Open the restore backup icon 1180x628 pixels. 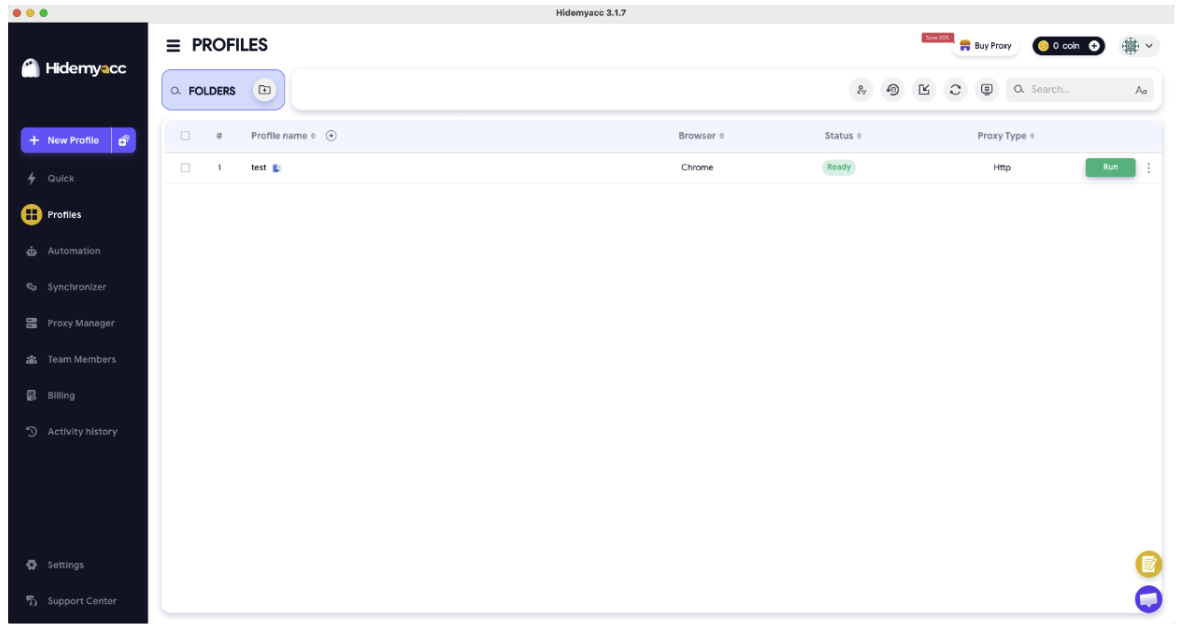pos(893,90)
